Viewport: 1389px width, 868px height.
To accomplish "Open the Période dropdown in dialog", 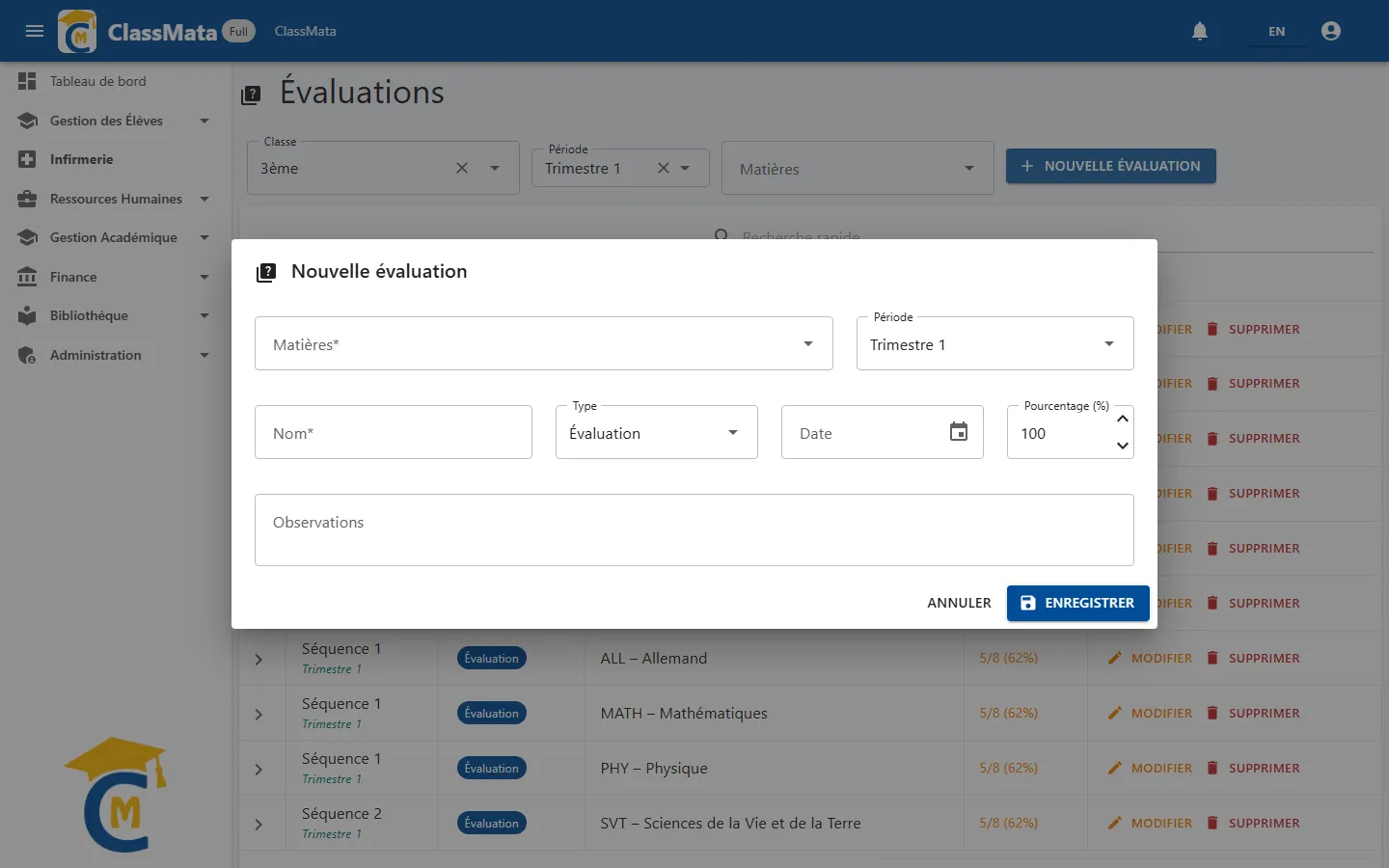I will pos(995,343).
